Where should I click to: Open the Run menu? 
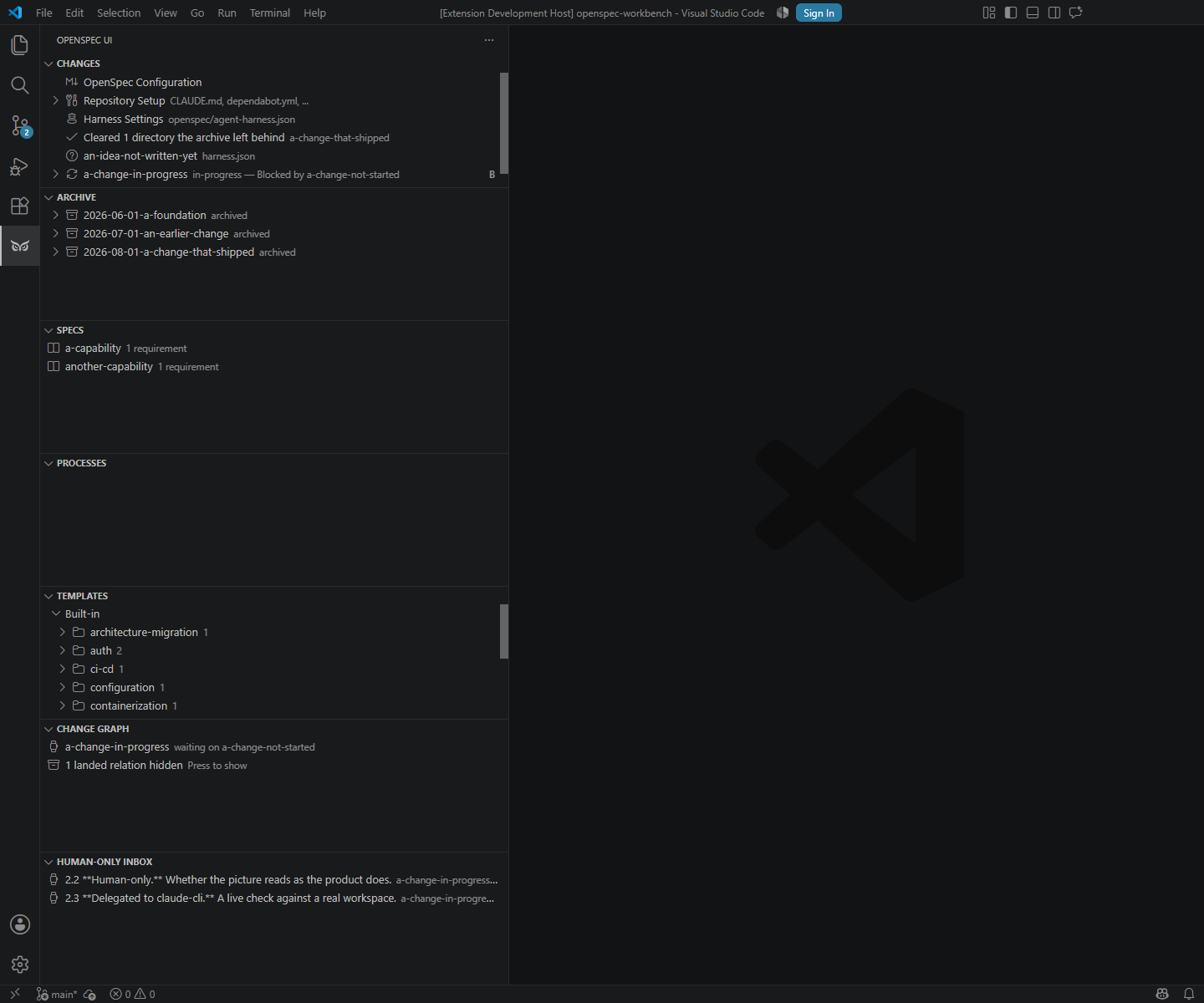(x=227, y=13)
